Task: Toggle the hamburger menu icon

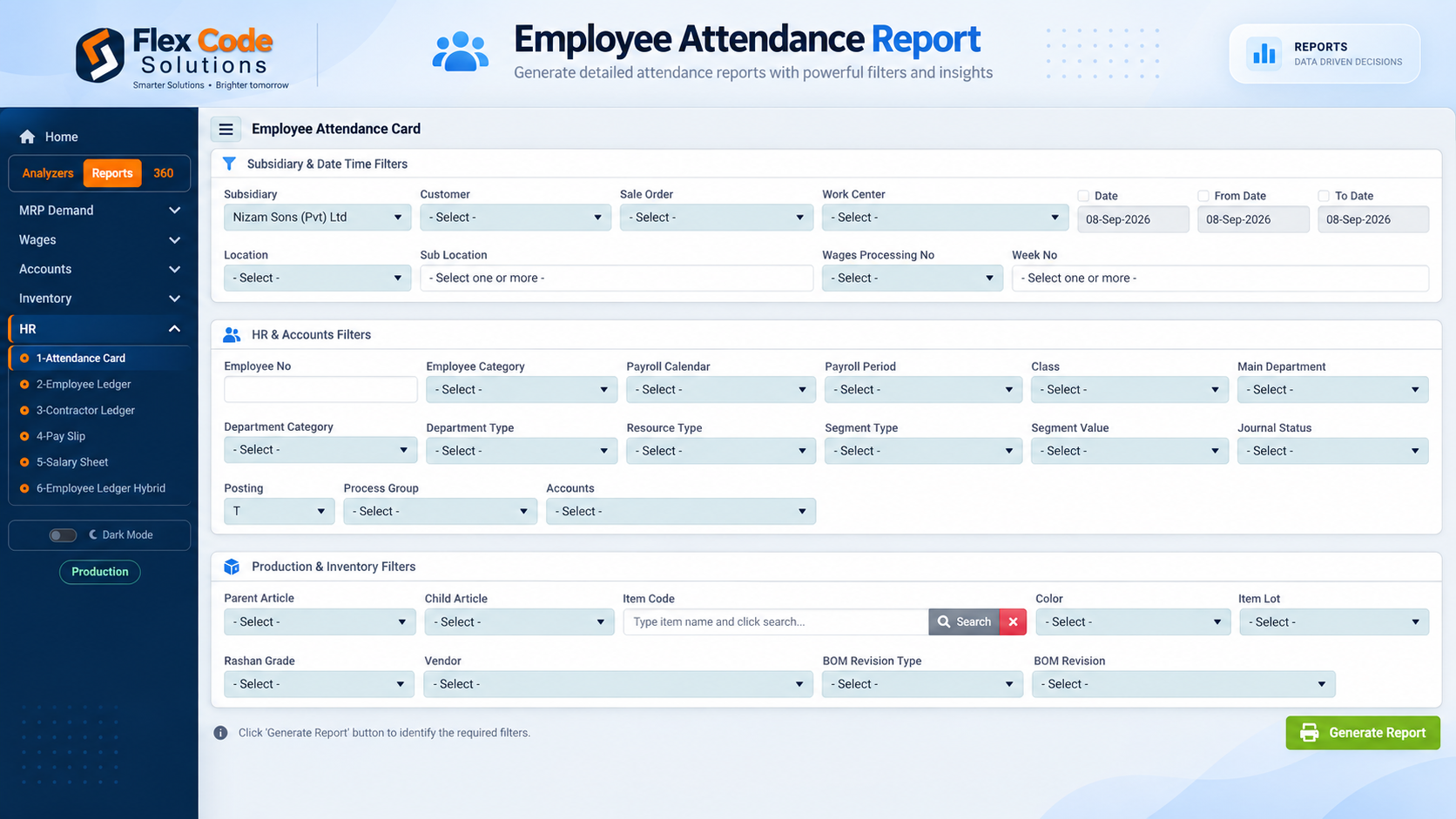Action: click(x=226, y=129)
